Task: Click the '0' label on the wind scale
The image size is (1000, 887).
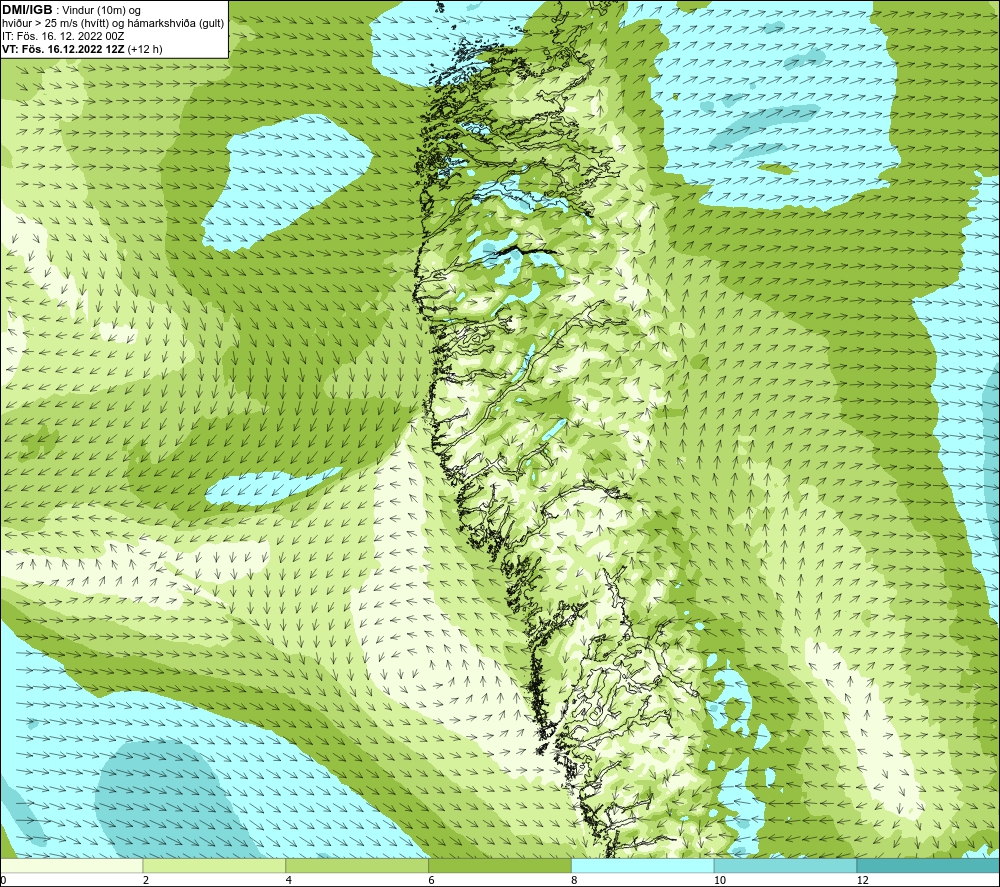Action: tap(3, 881)
